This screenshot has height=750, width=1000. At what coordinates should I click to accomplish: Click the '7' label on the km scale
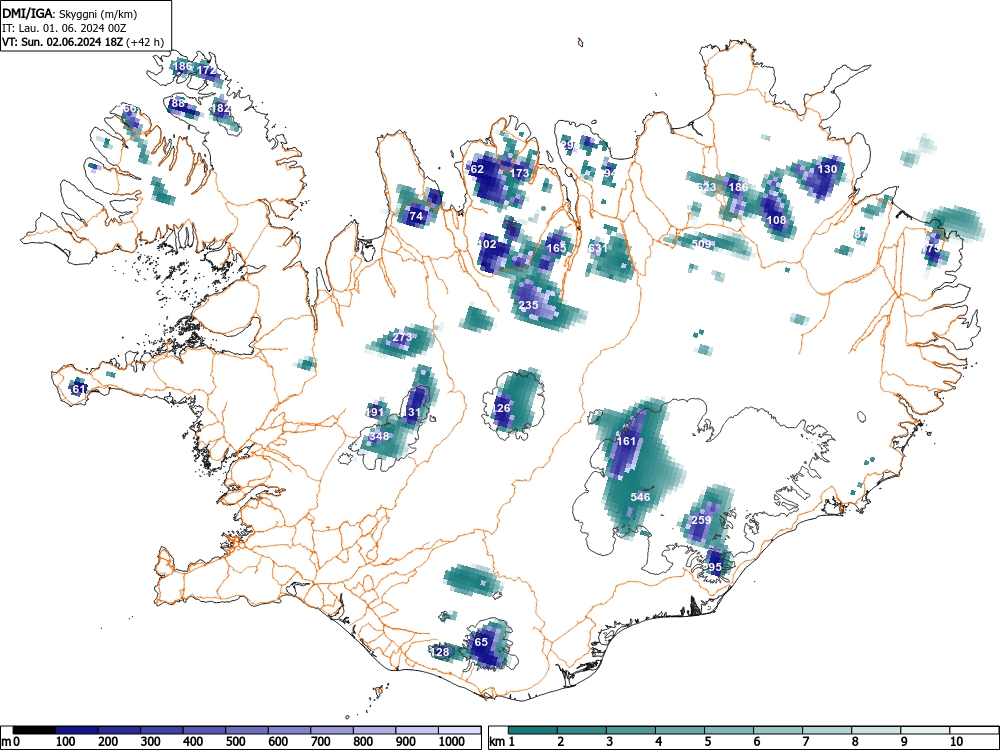[805, 742]
